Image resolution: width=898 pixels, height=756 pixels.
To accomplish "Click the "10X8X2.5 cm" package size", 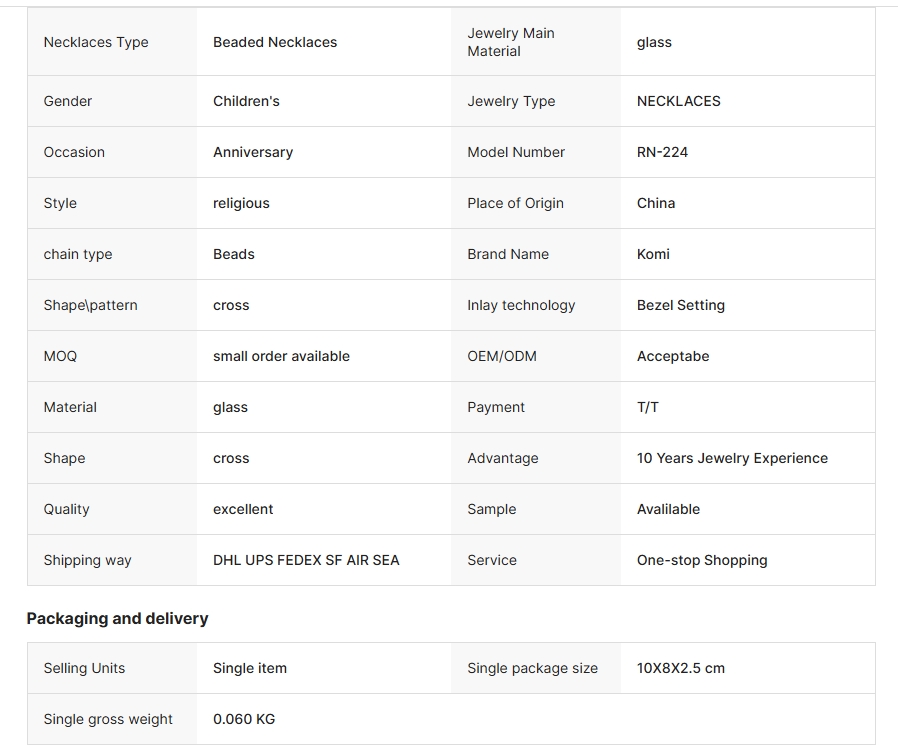I will pos(681,668).
